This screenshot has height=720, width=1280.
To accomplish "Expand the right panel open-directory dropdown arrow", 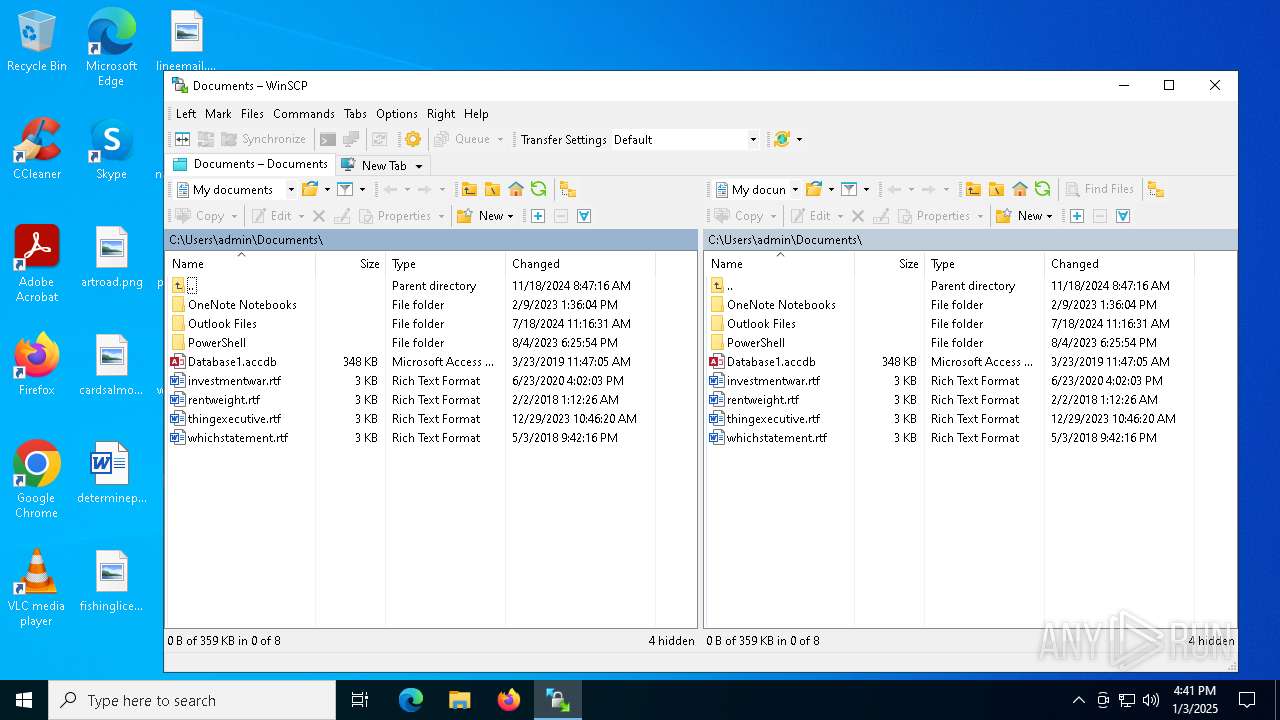I will pos(831,189).
